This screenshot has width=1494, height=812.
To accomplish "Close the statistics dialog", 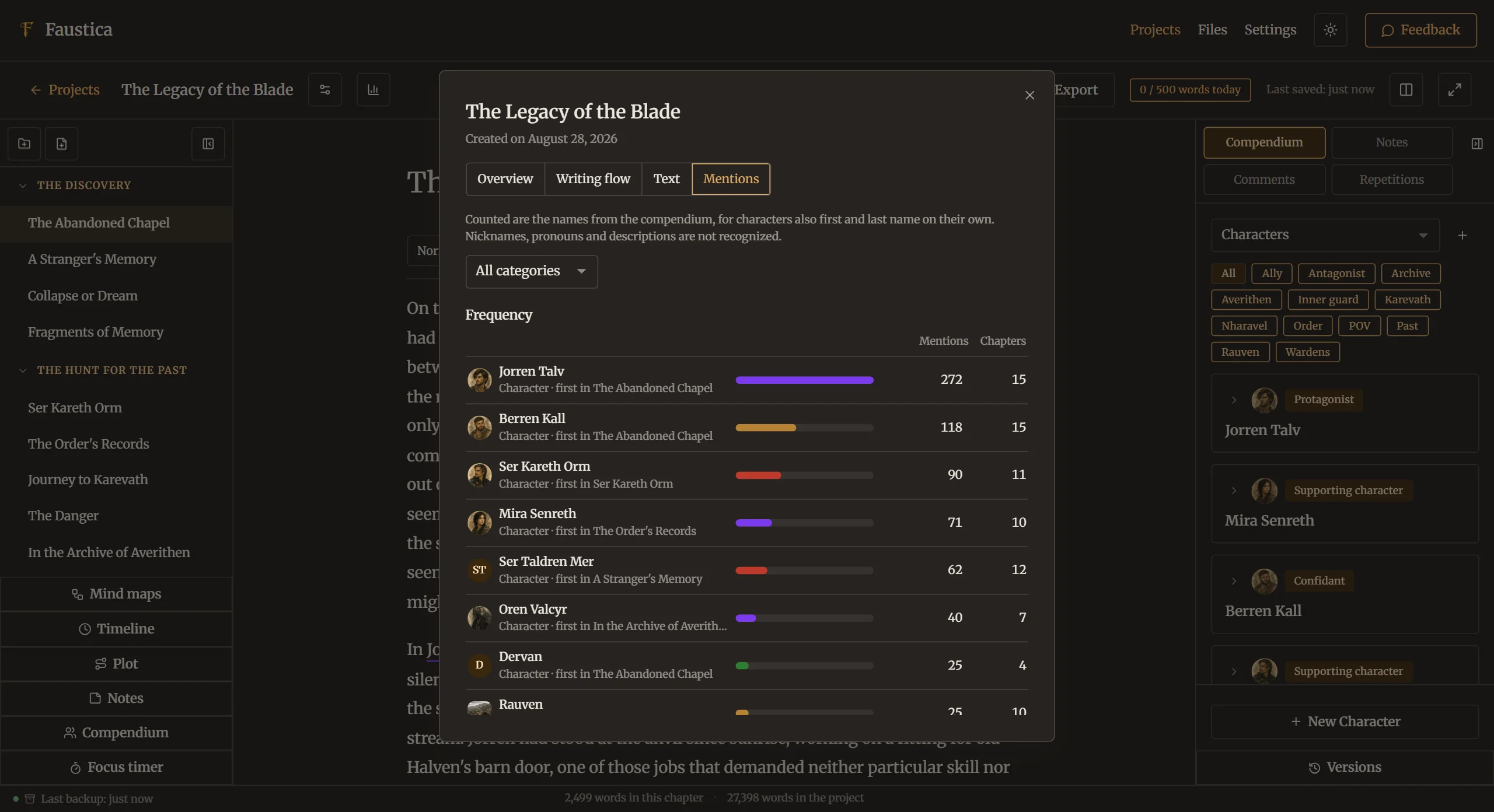I will click(1030, 95).
